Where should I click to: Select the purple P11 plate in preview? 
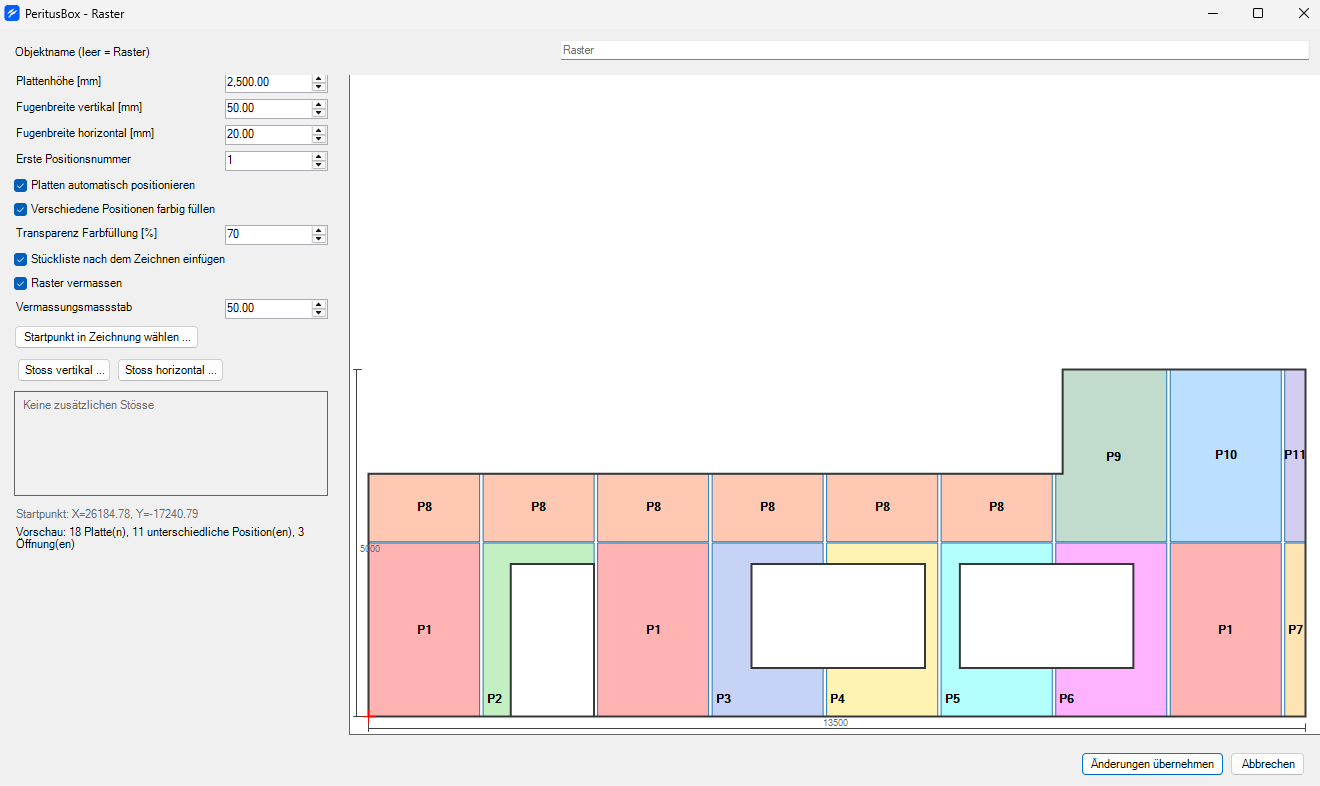coord(1295,455)
